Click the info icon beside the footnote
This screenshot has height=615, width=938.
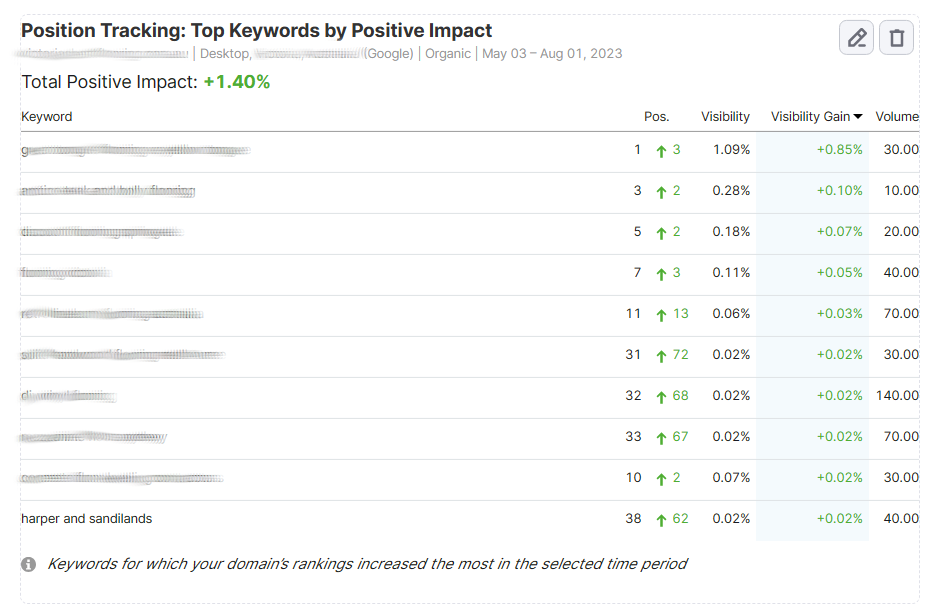(29, 565)
